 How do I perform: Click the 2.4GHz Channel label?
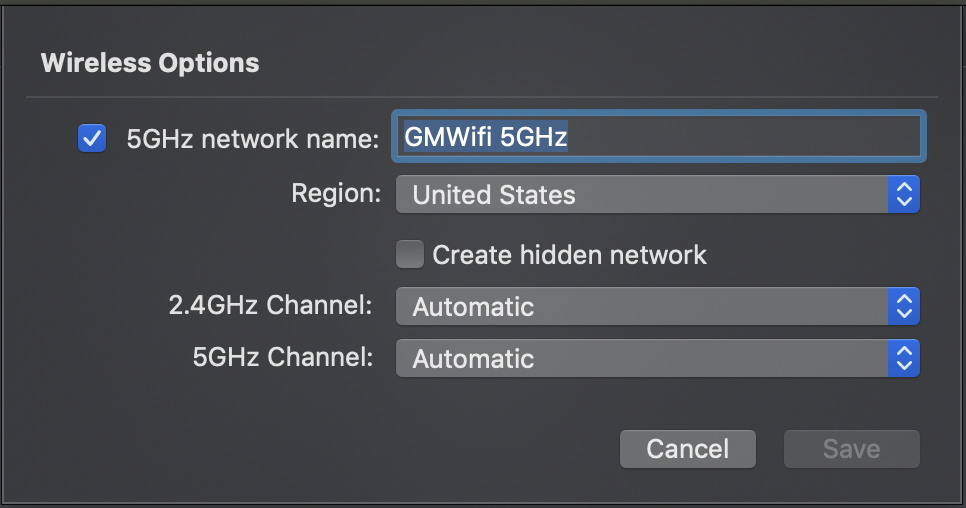coord(270,305)
